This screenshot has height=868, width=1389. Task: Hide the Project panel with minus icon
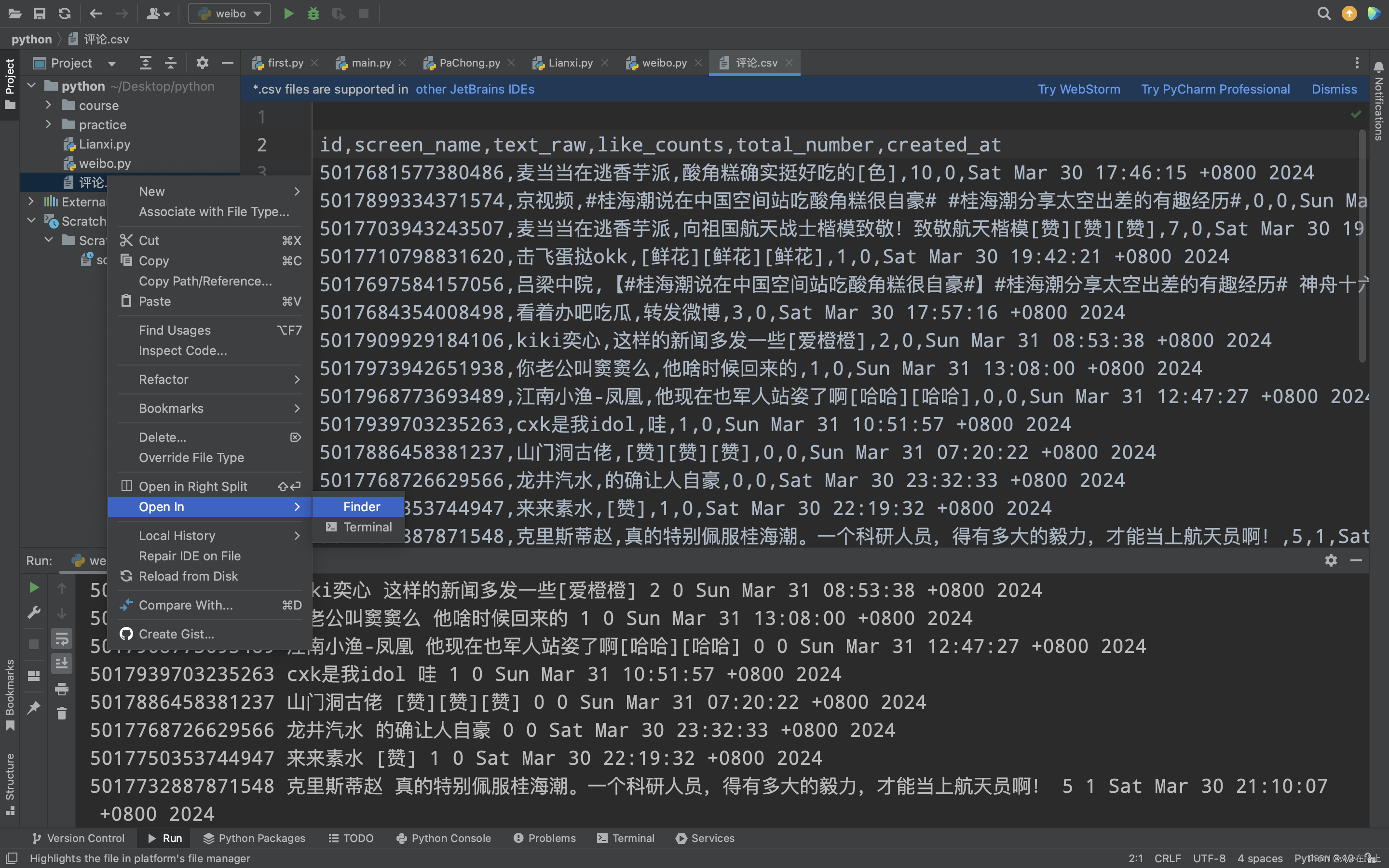(227, 63)
